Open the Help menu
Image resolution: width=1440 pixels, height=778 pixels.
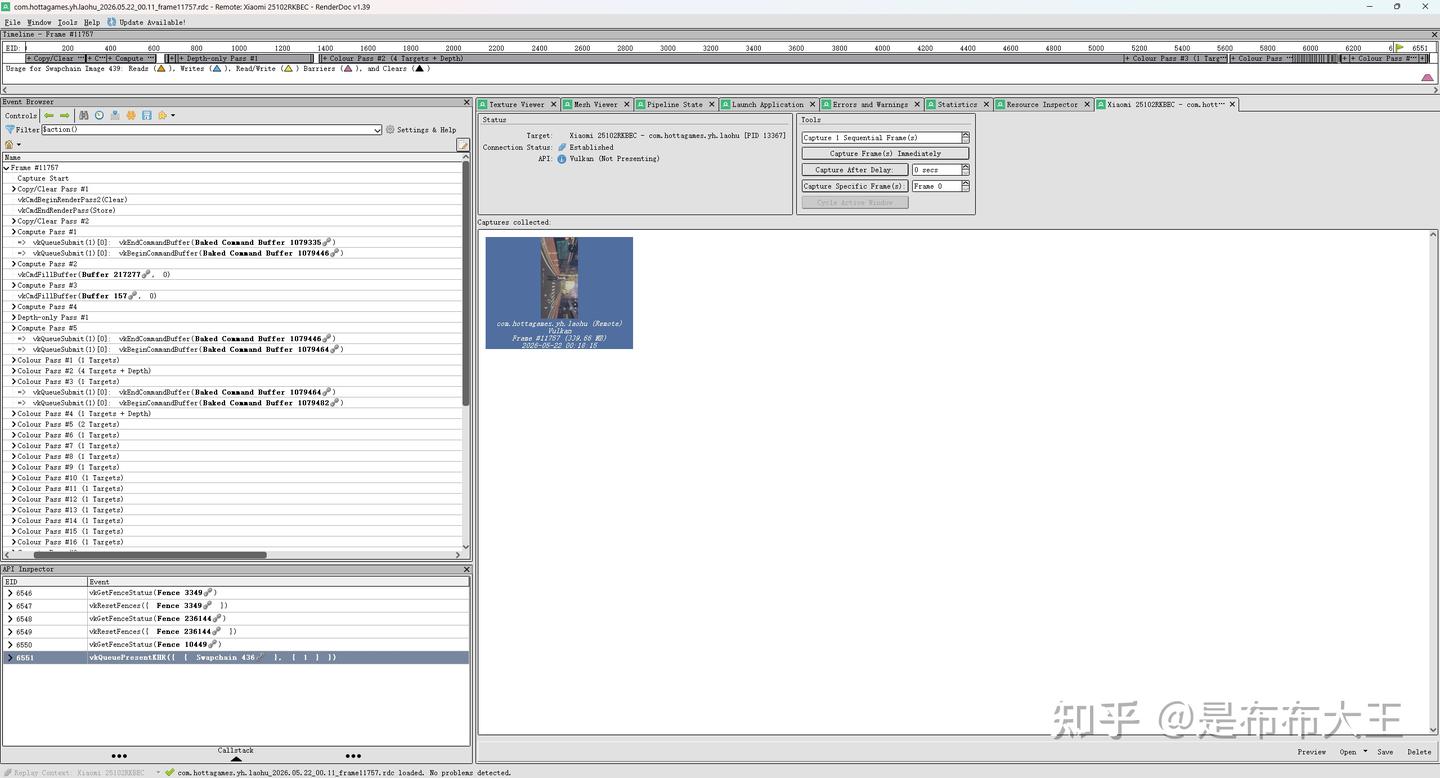[92, 22]
